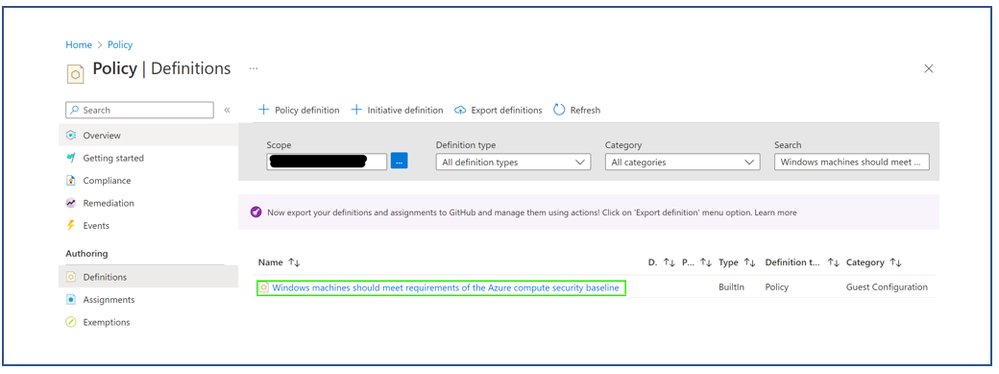
Task: Click the Getting started rocket icon
Action: 71,158
